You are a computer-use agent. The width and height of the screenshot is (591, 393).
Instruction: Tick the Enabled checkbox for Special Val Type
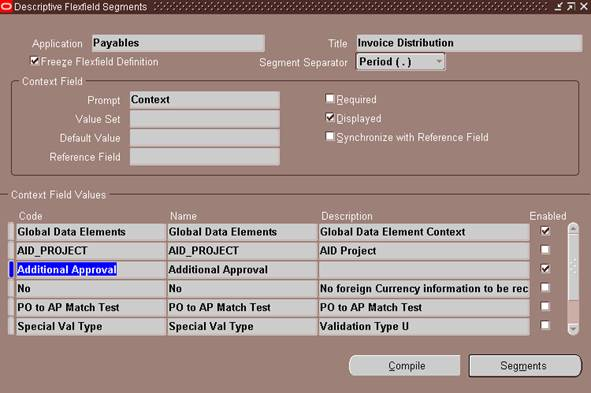[545, 325]
